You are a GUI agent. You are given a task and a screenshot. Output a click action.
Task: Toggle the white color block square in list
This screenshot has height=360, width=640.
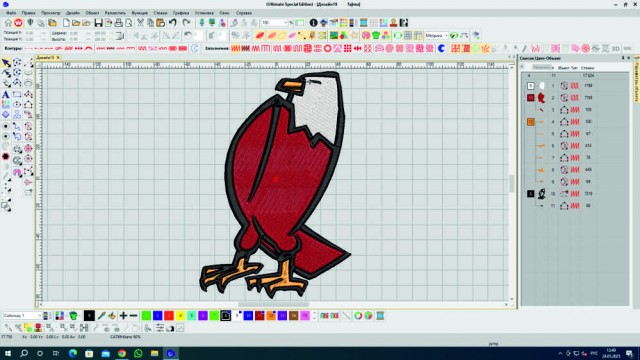(530, 86)
